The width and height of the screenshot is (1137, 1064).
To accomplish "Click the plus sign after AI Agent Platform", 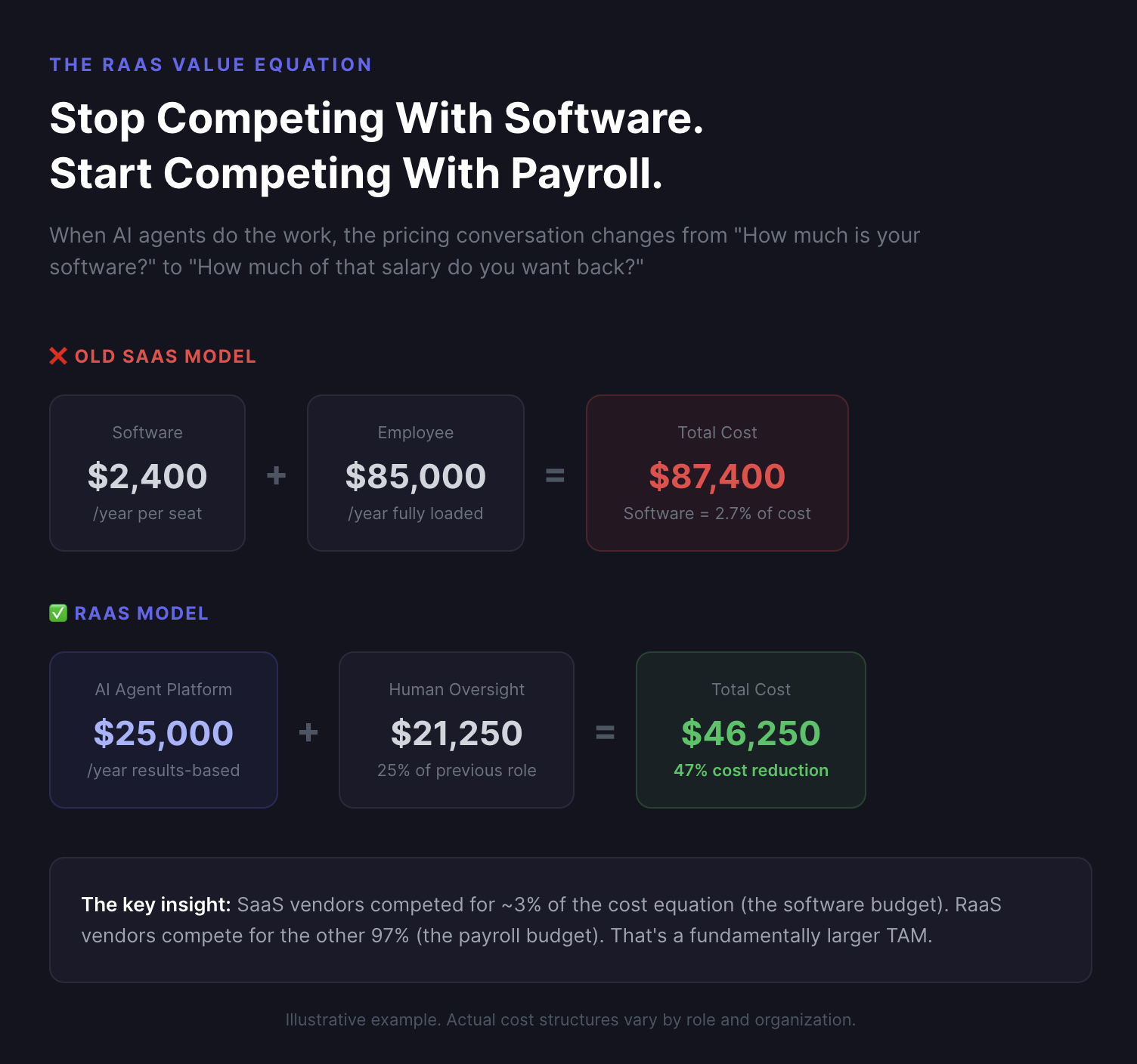I will point(308,732).
